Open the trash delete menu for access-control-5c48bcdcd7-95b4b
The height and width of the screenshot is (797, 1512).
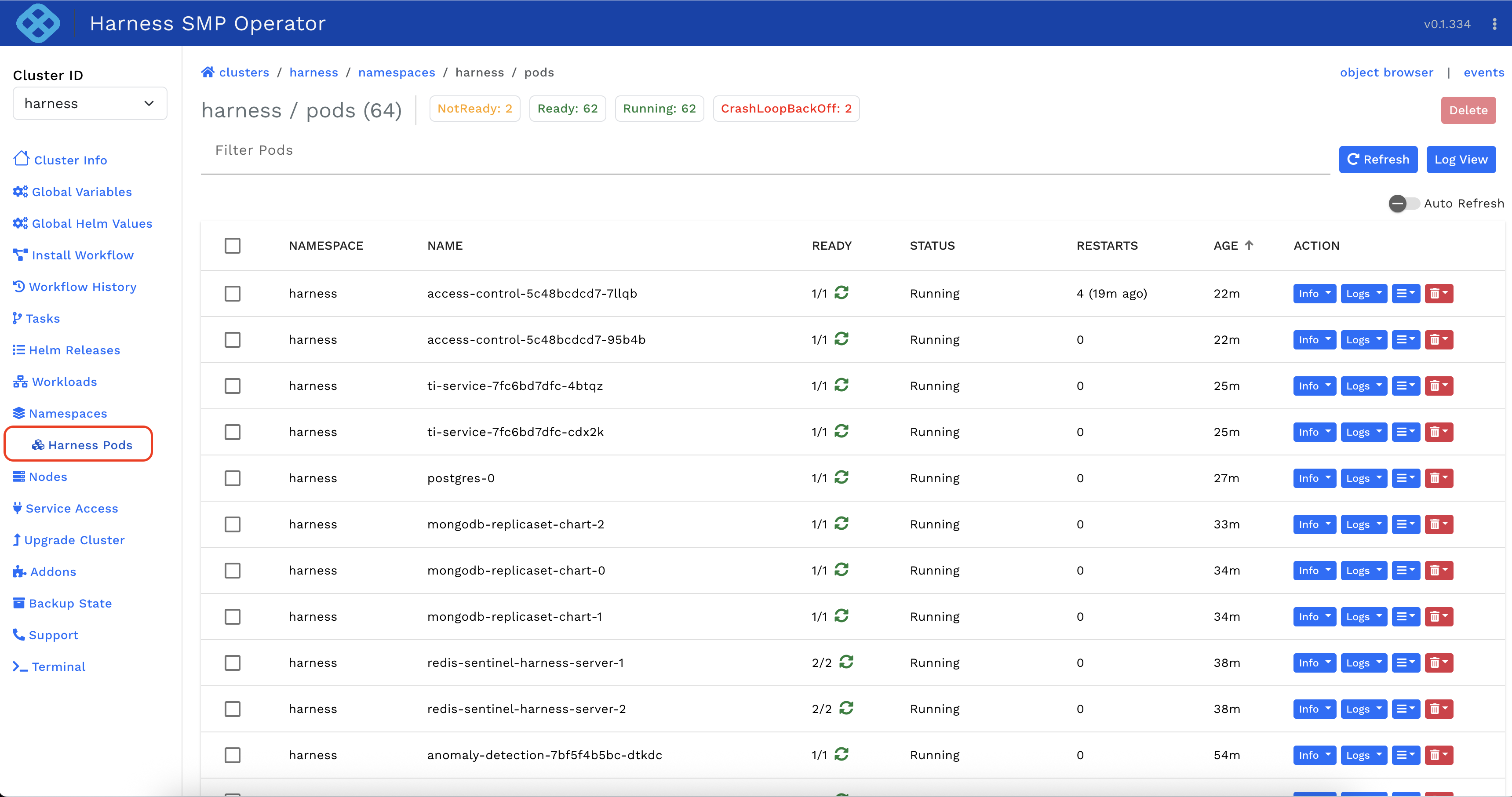[1439, 340]
